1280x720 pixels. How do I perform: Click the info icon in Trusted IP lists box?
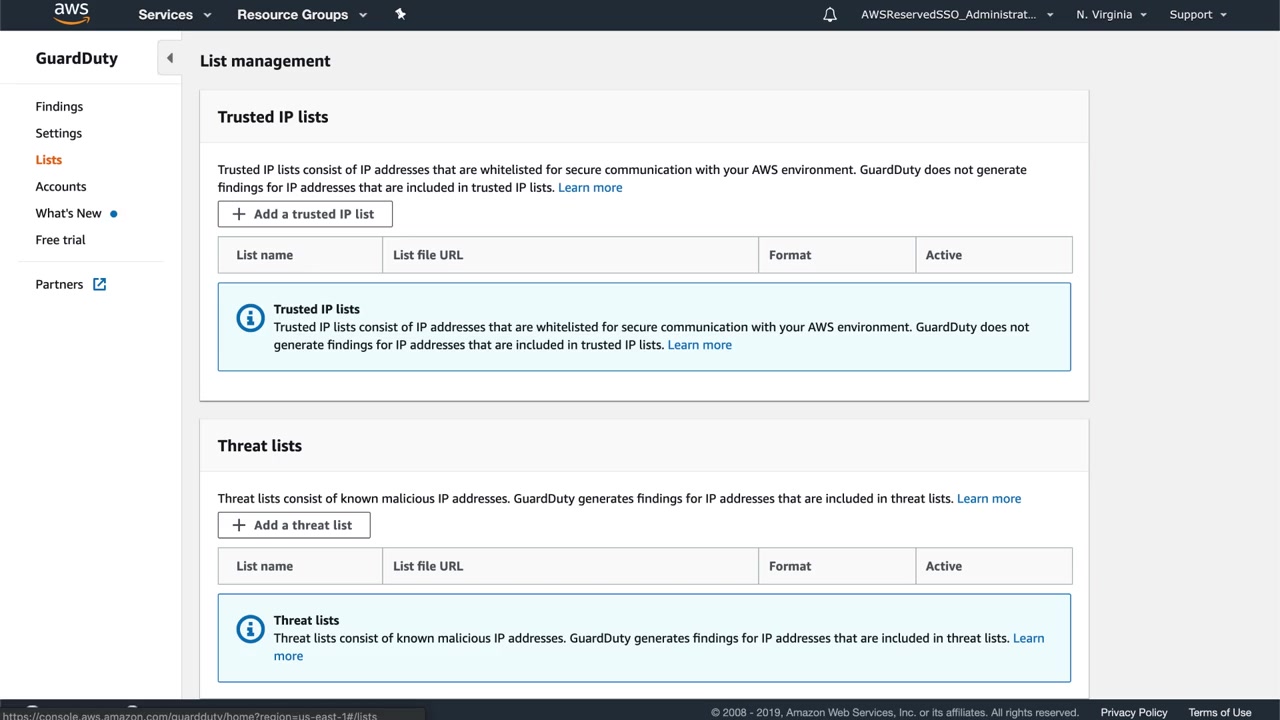249,318
